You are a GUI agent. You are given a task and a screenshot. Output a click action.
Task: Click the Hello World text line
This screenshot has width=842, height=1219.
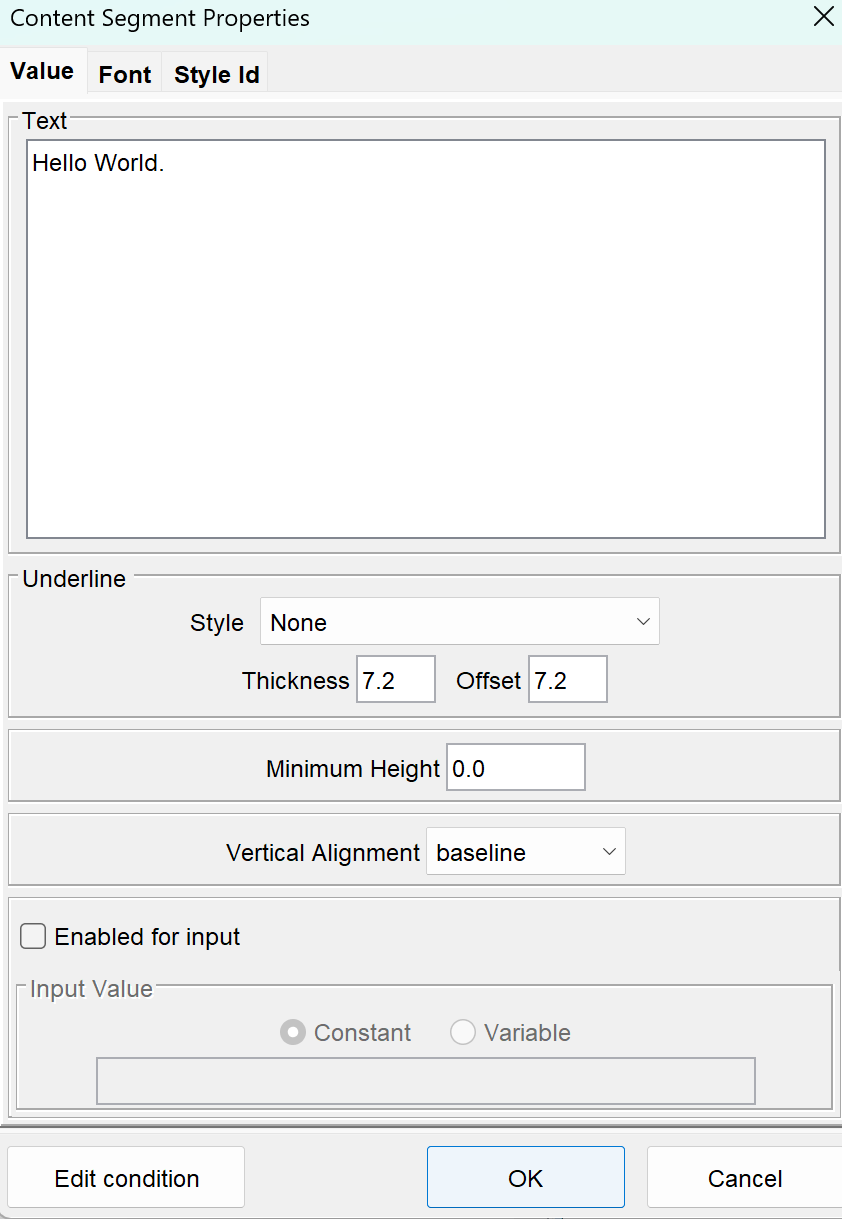(x=98, y=163)
